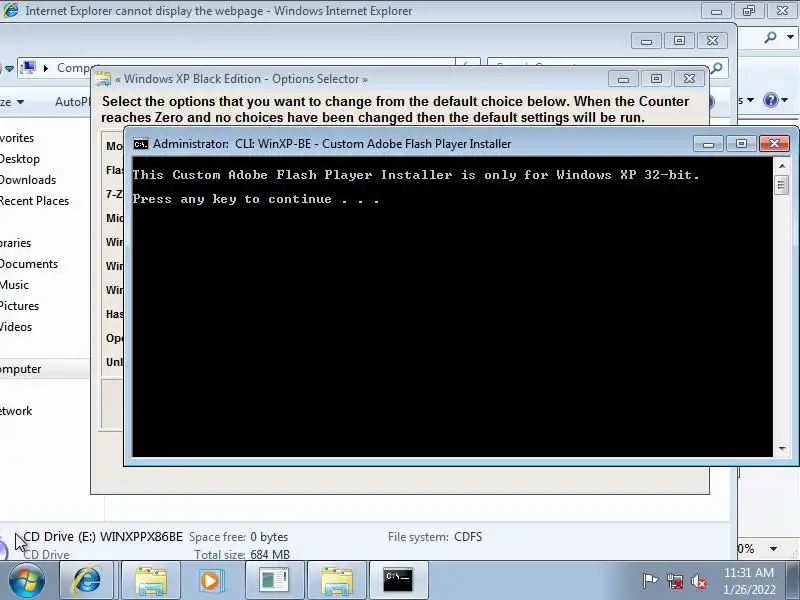This screenshot has width=800, height=600.
Task: Open Internet Explorer from the taskbar
Action: (87, 581)
